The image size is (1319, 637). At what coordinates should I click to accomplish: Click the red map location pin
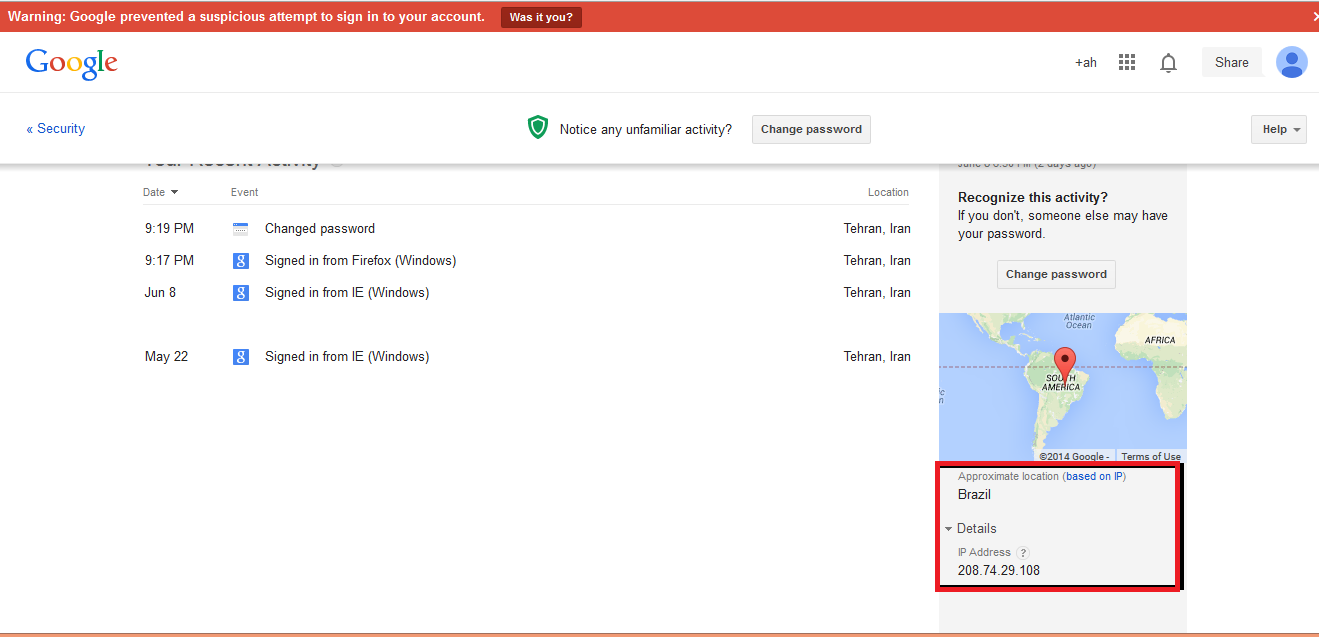1065,361
